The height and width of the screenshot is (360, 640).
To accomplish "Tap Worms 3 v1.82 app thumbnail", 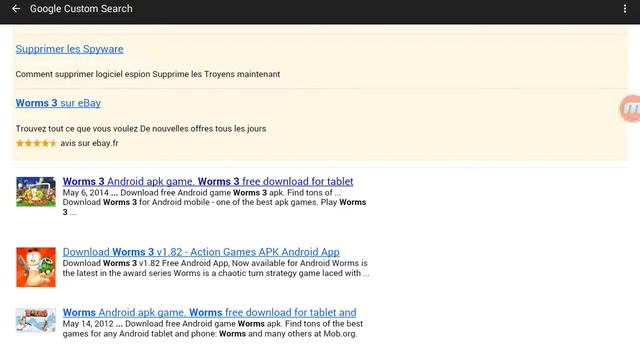I will 36,267.
